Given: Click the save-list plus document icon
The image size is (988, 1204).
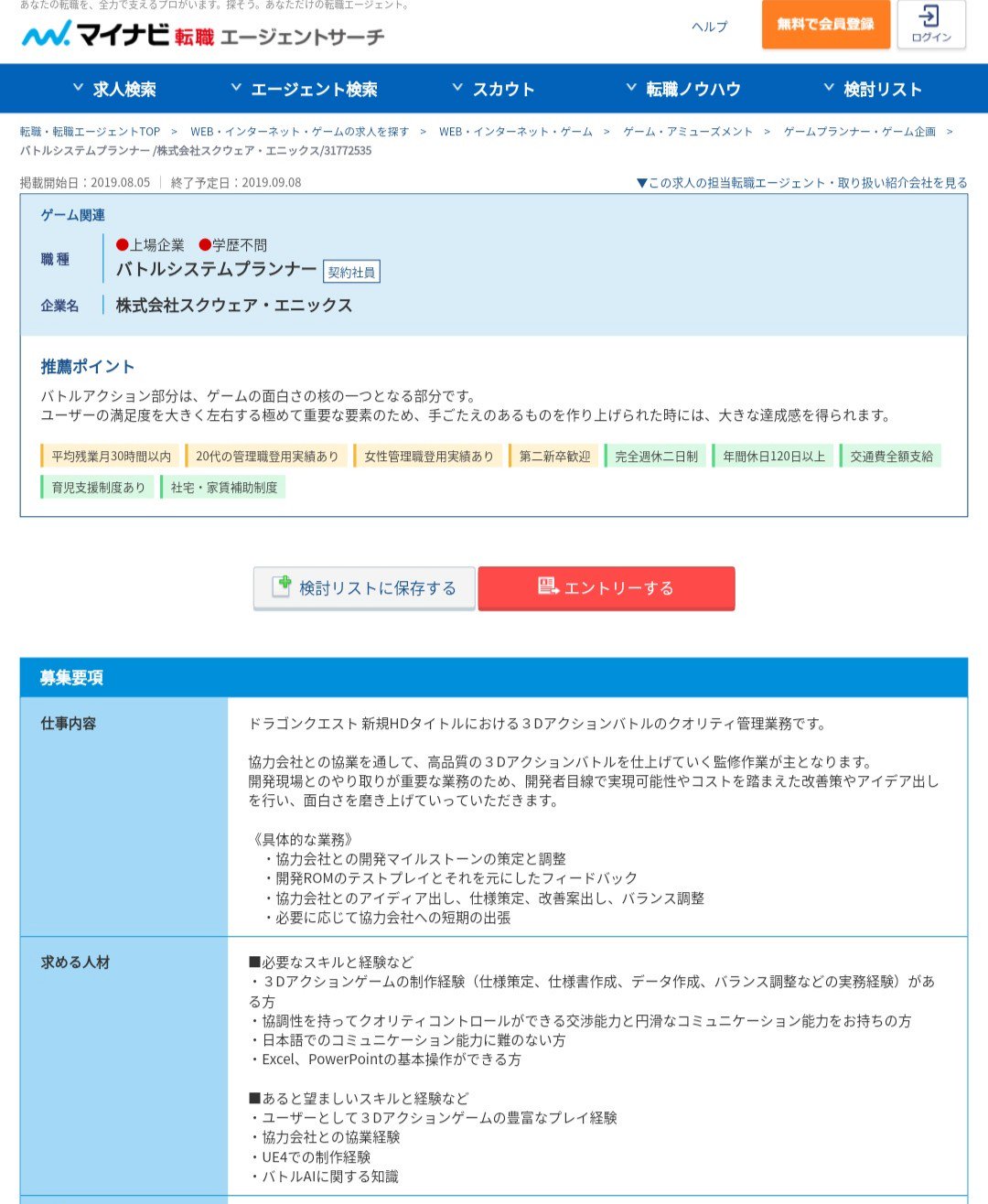Looking at the screenshot, I should point(282,586).
